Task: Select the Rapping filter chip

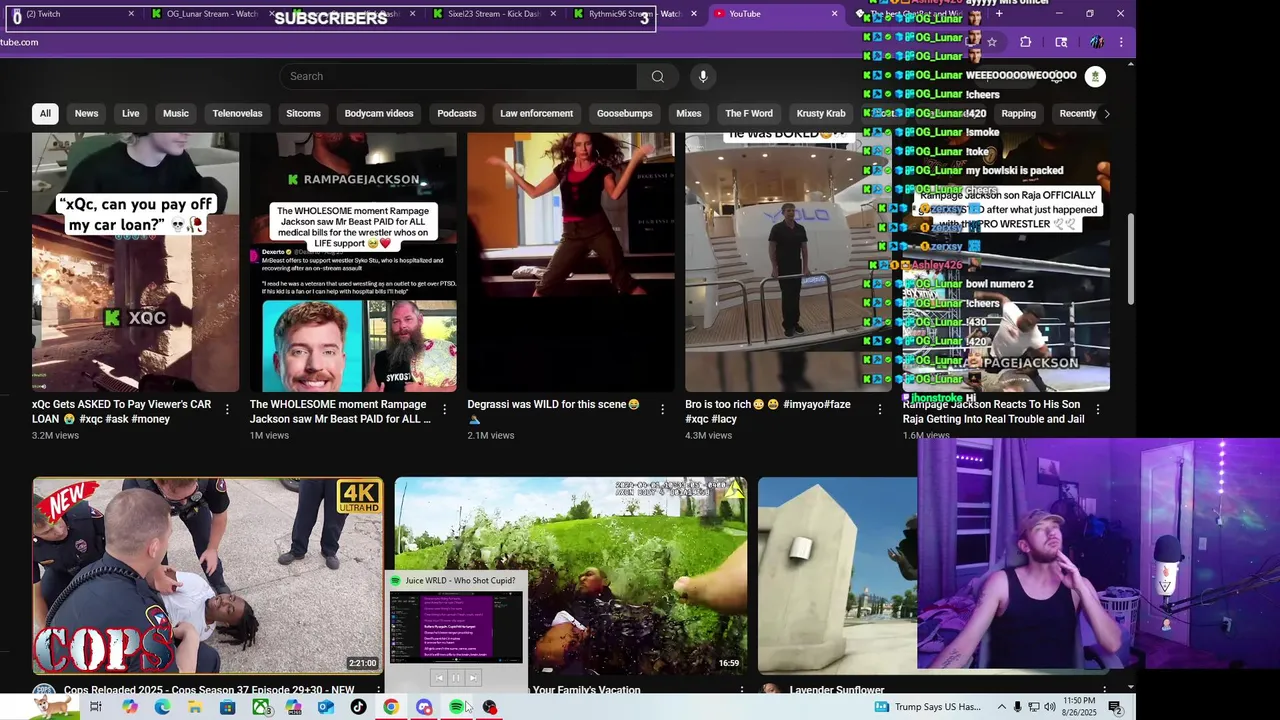Action: coord(1018,113)
